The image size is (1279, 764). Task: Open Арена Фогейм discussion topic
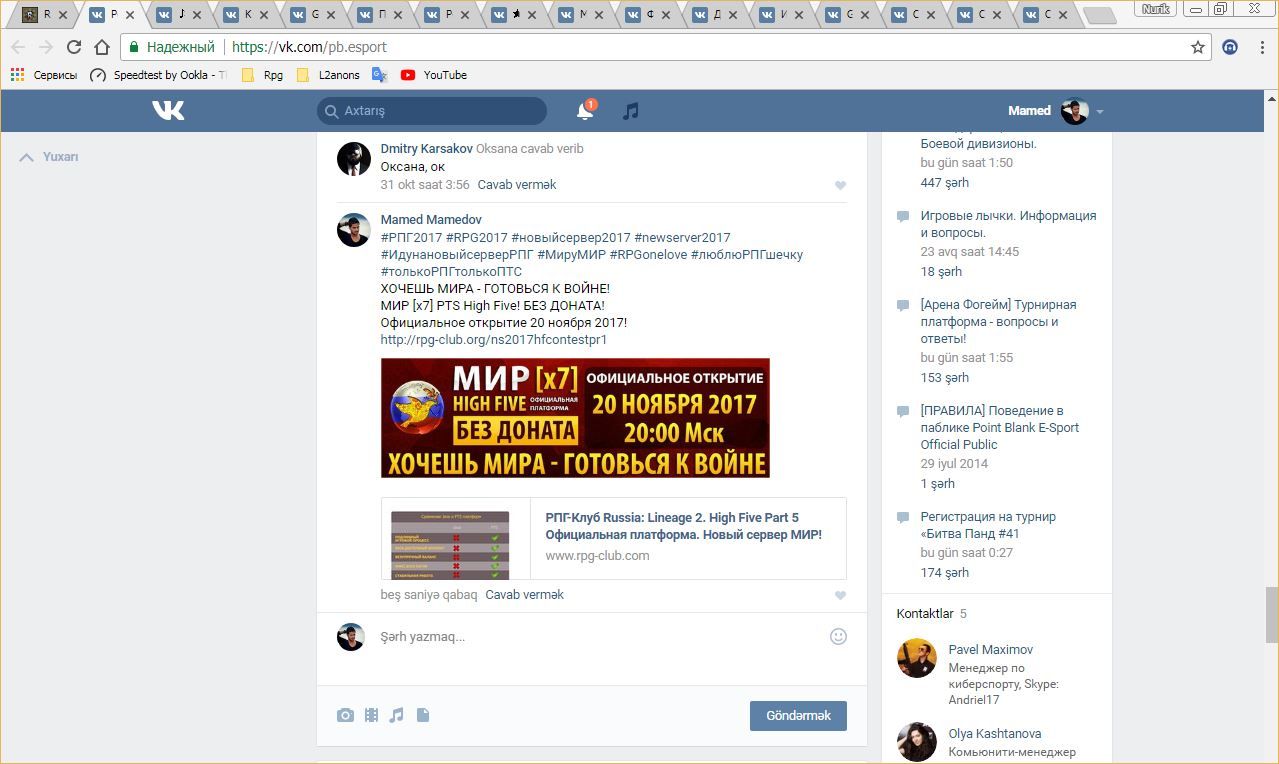(x=998, y=322)
